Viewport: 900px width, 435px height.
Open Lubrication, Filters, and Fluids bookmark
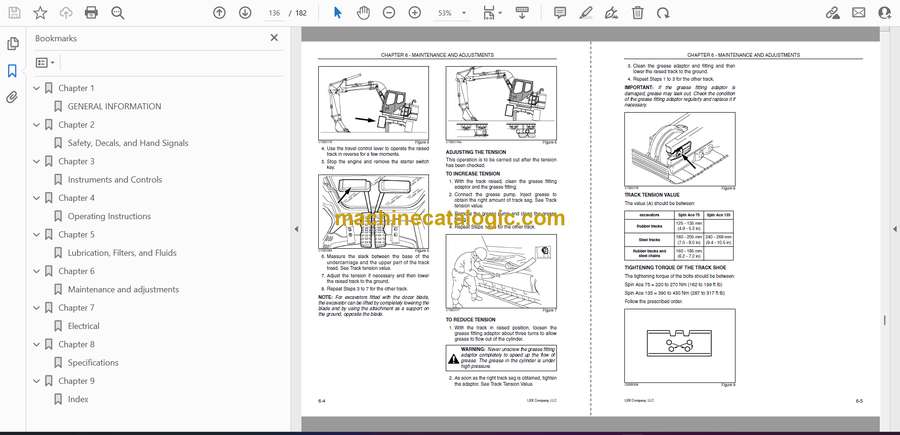click(x=122, y=253)
